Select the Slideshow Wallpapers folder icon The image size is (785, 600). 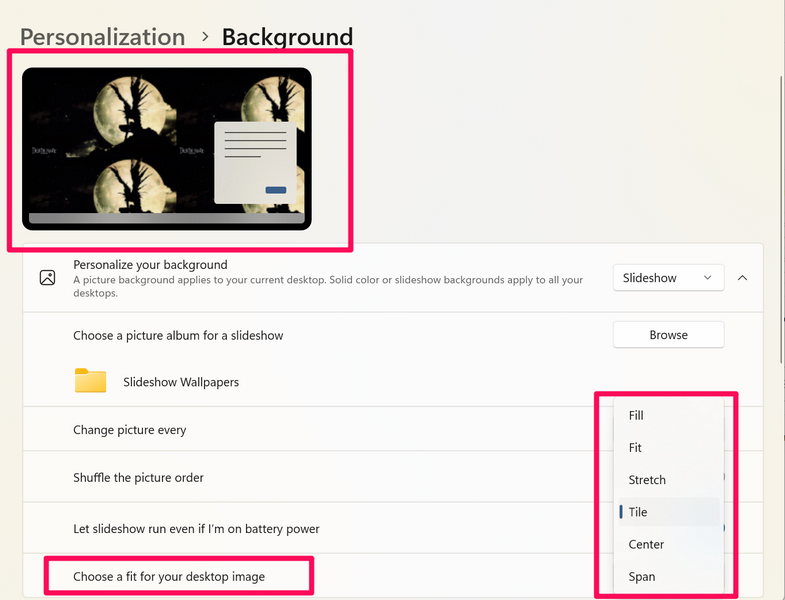pos(91,381)
